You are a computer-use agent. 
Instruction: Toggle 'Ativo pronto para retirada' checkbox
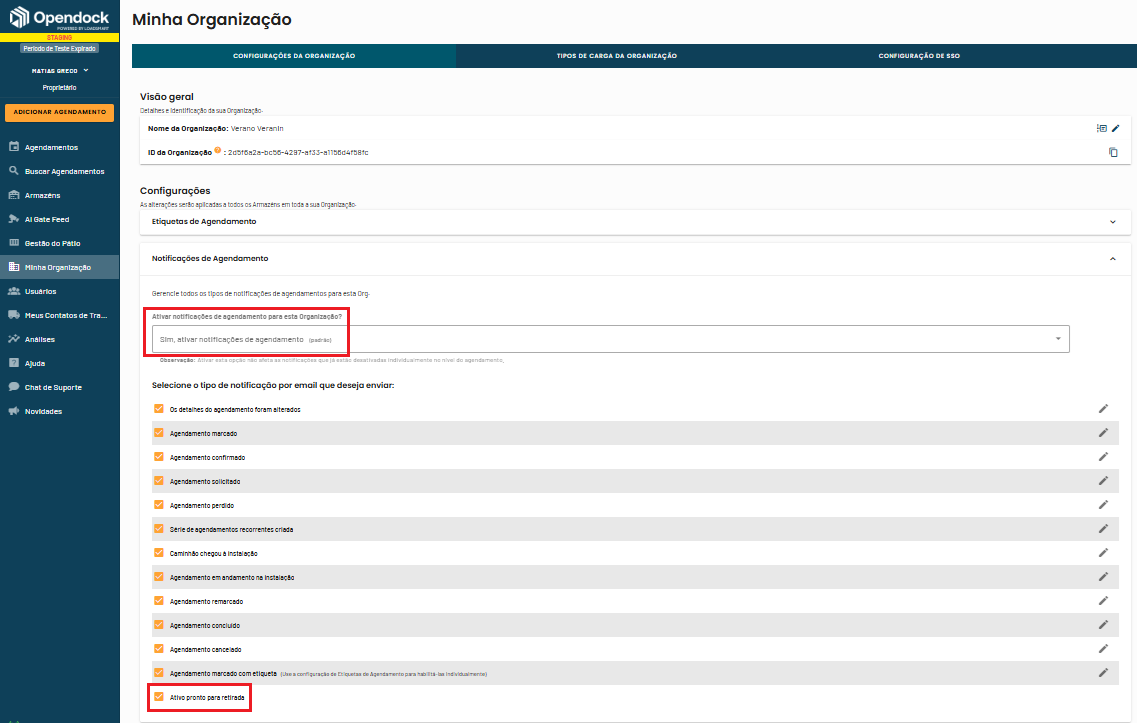[159, 697]
